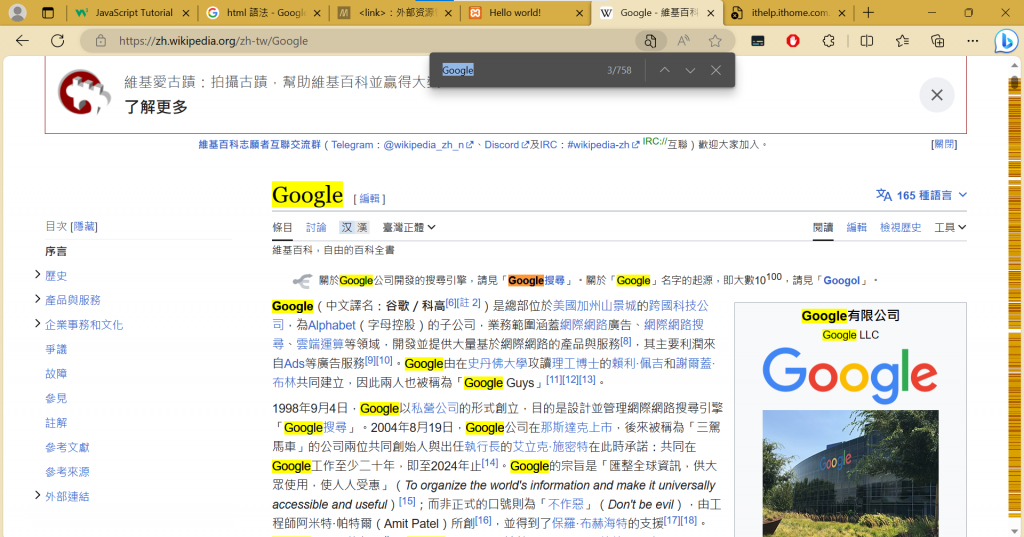Open the 了解更多 banner link

tap(156, 107)
